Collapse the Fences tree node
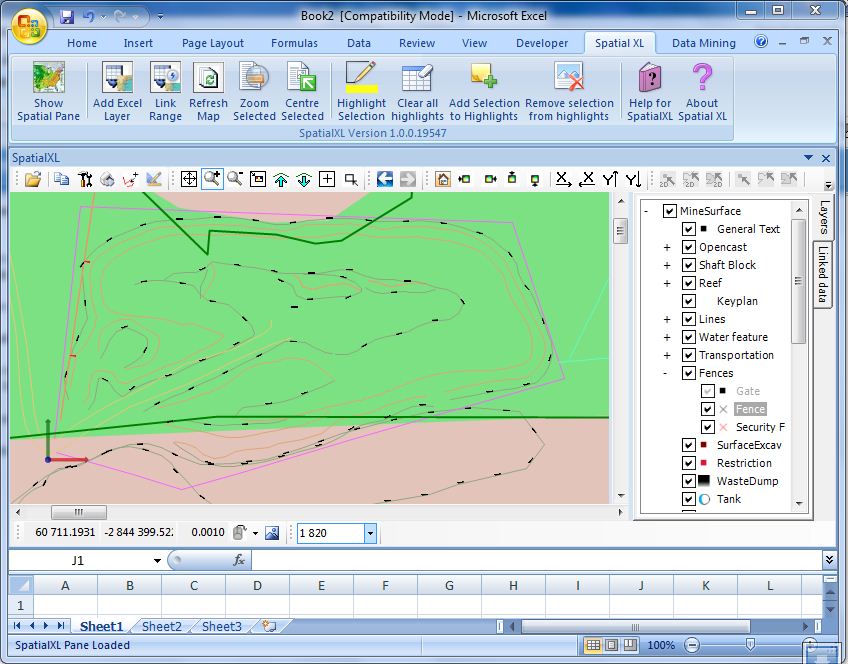This screenshot has width=848, height=664. click(x=667, y=373)
